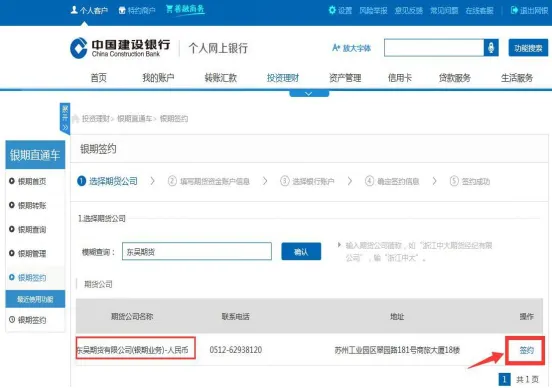Open 贷款服务 menu

click(x=454, y=77)
